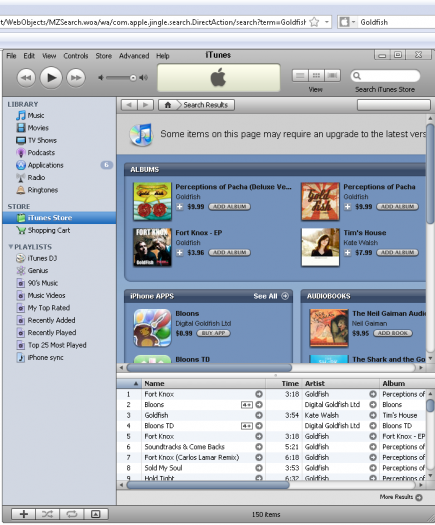435x525 pixels.
Task: Select Movies in the Library
Action: (38, 128)
